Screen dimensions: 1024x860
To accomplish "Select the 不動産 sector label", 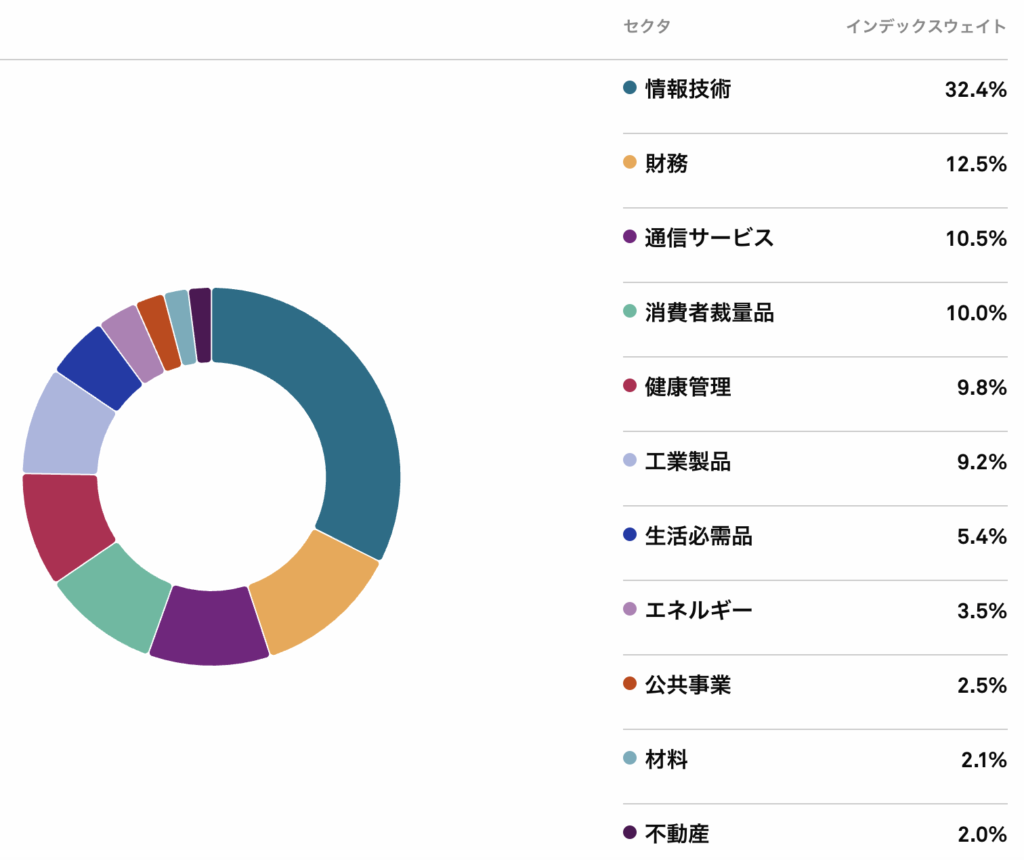I will point(677,834).
